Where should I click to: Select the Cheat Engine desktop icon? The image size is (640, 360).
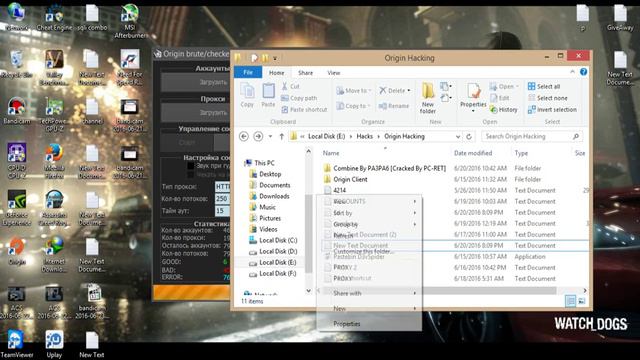pos(54,18)
